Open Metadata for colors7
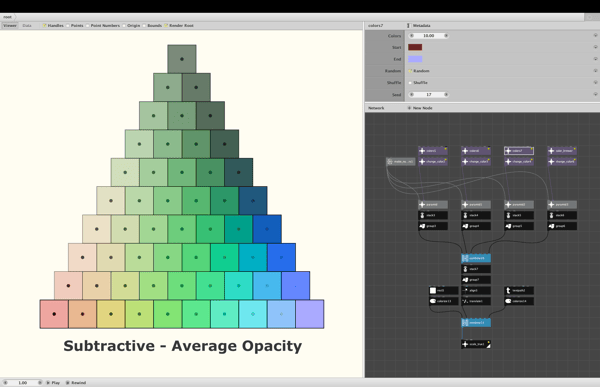600x387 pixels. click(419, 26)
